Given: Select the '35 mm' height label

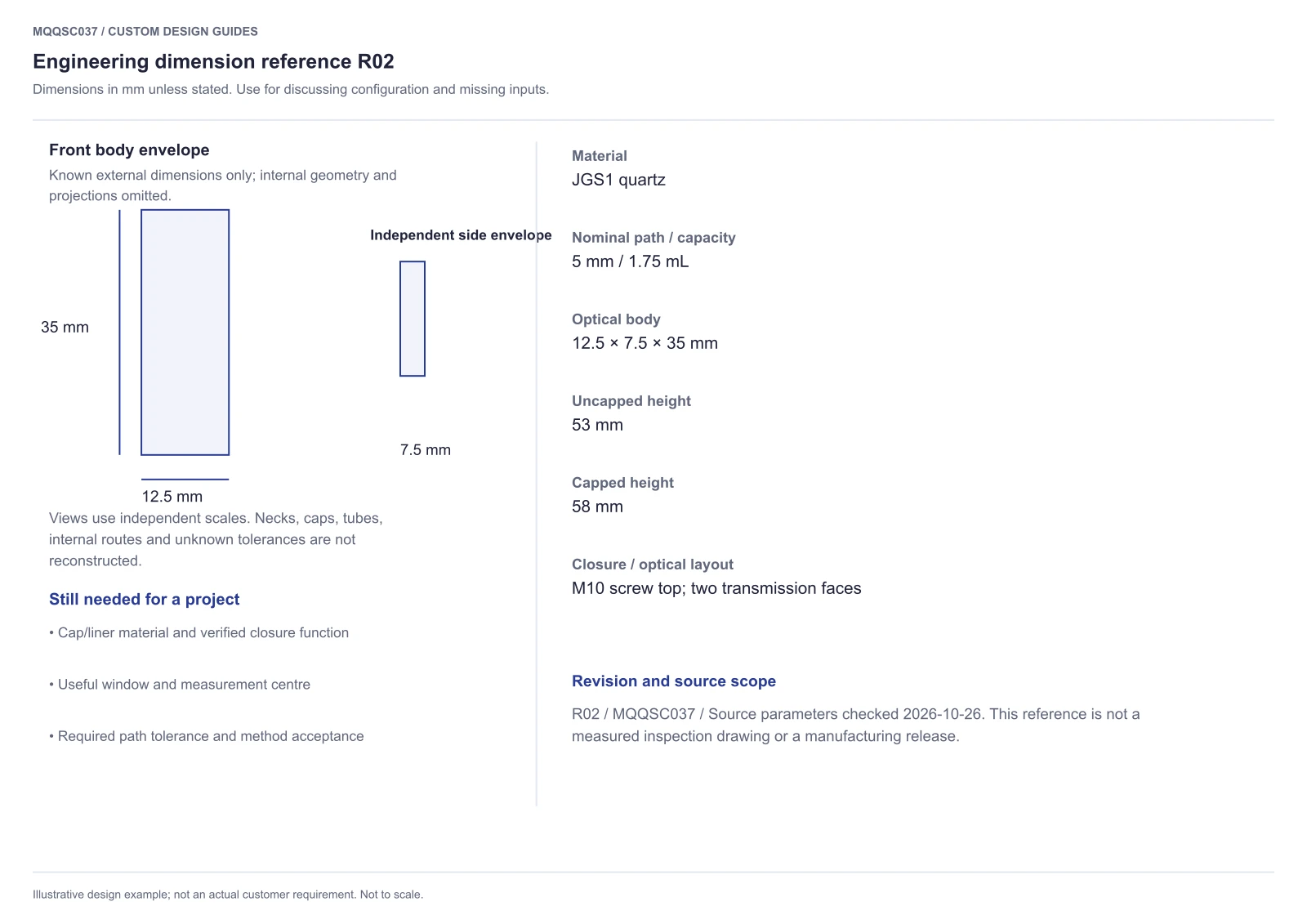Looking at the screenshot, I should [x=65, y=327].
